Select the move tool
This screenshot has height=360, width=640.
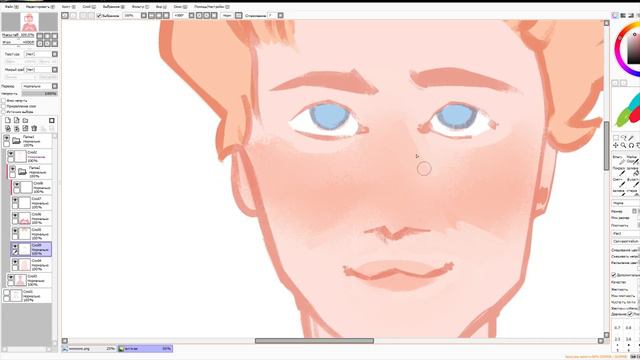pyautogui.click(x=616, y=145)
